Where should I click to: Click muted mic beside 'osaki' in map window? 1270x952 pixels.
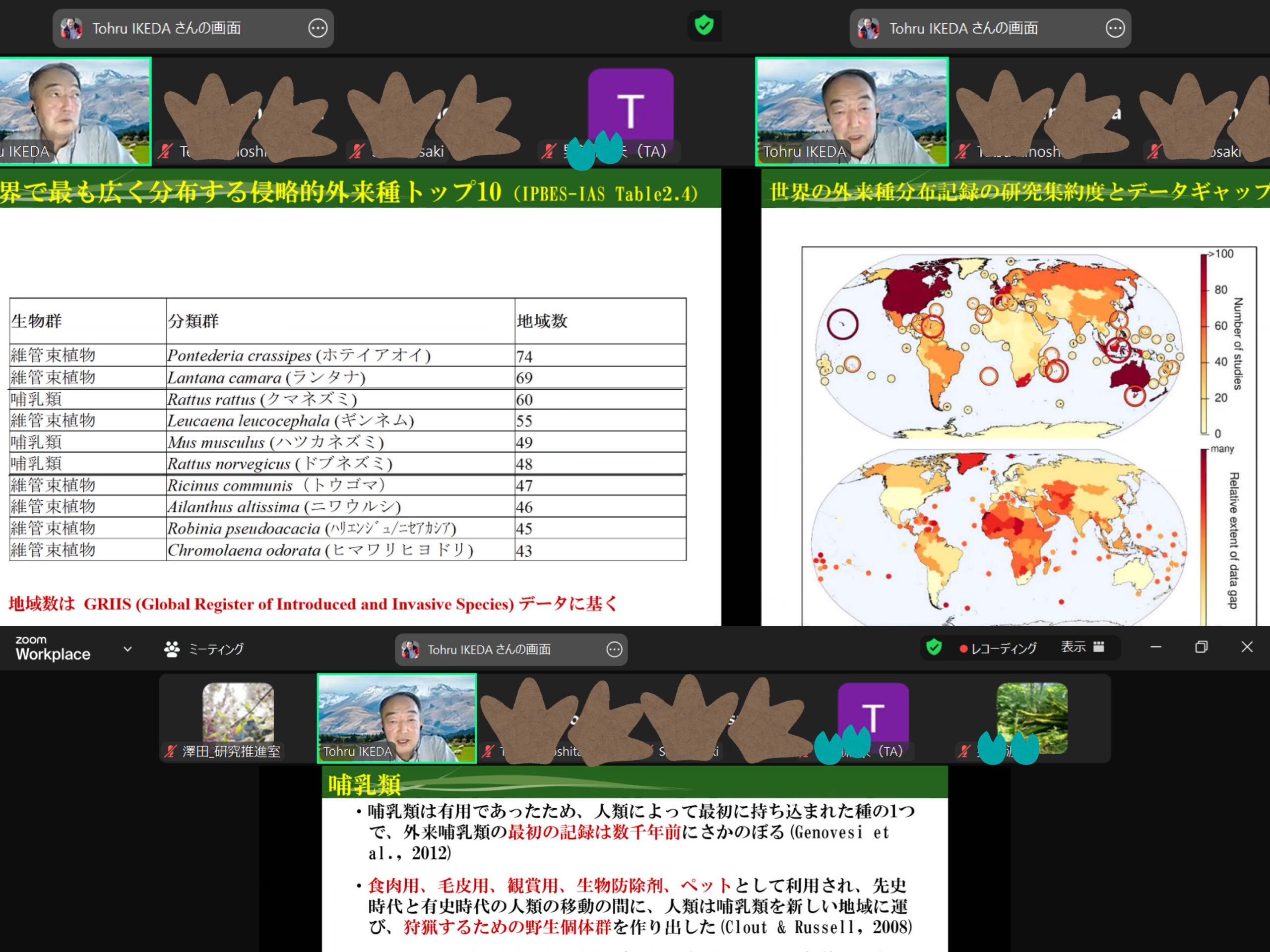click(x=1153, y=151)
